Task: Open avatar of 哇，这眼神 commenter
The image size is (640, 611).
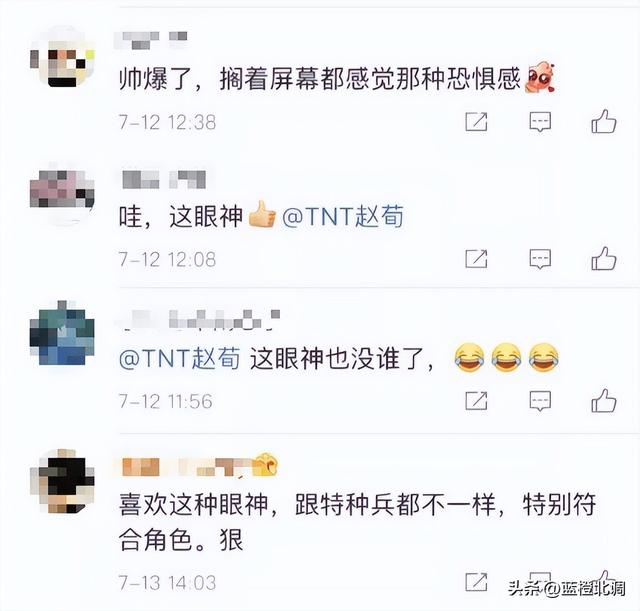Action: click(x=62, y=194)
